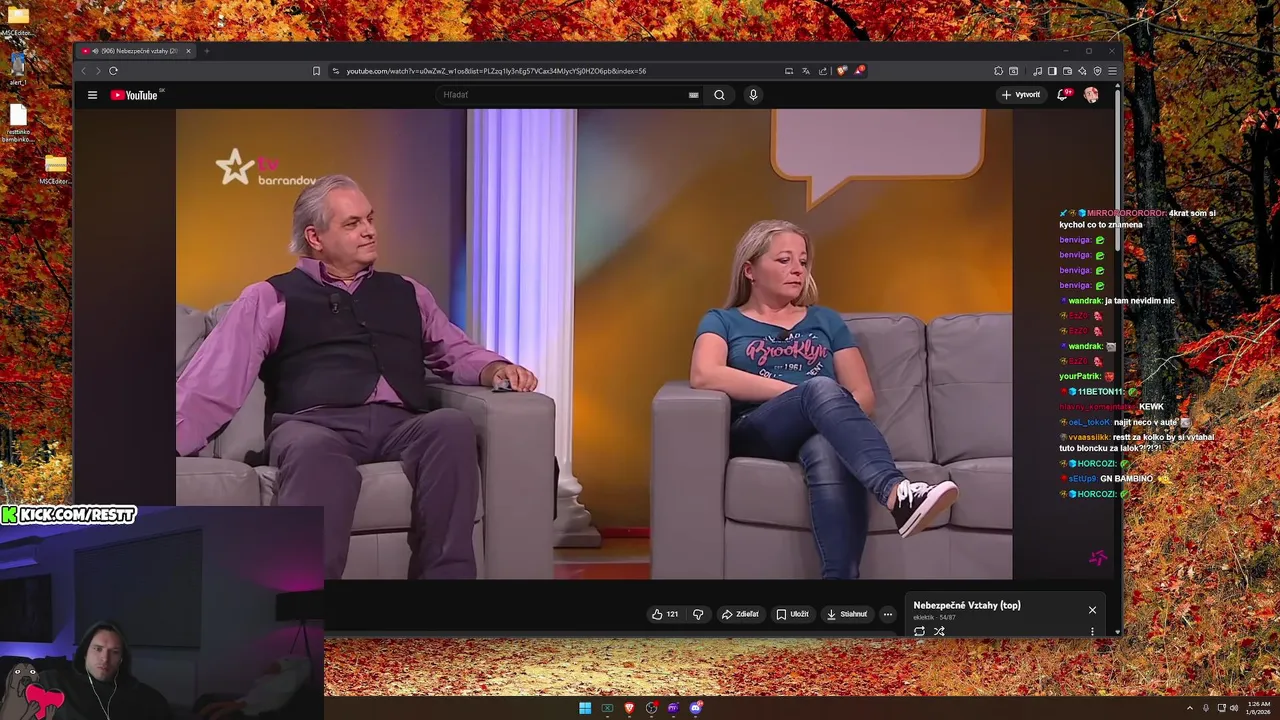1280x720 pixels.
Task: Open the Brave browser taskbar icon
Action: [x=629, y=708]
